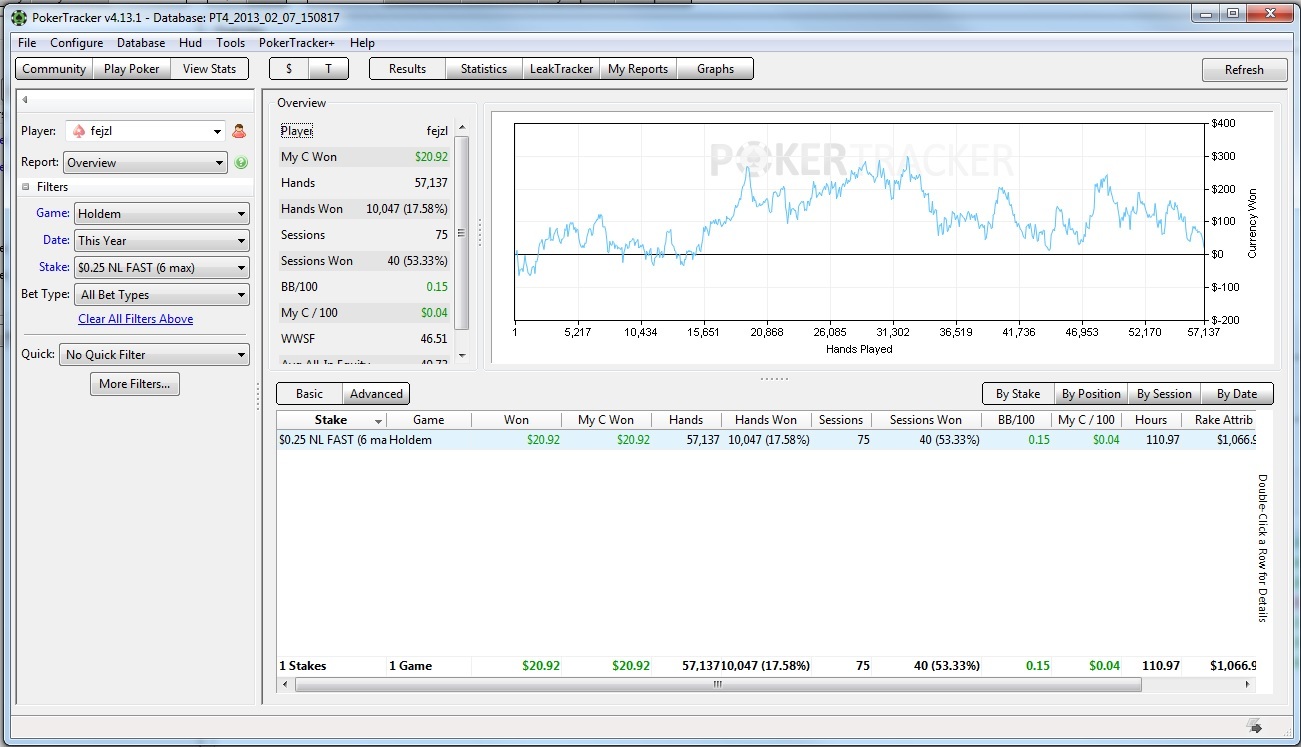This screenshot has height=747, width=1301.
Task: Select the View Stats tab
Action: coord(210,69)
